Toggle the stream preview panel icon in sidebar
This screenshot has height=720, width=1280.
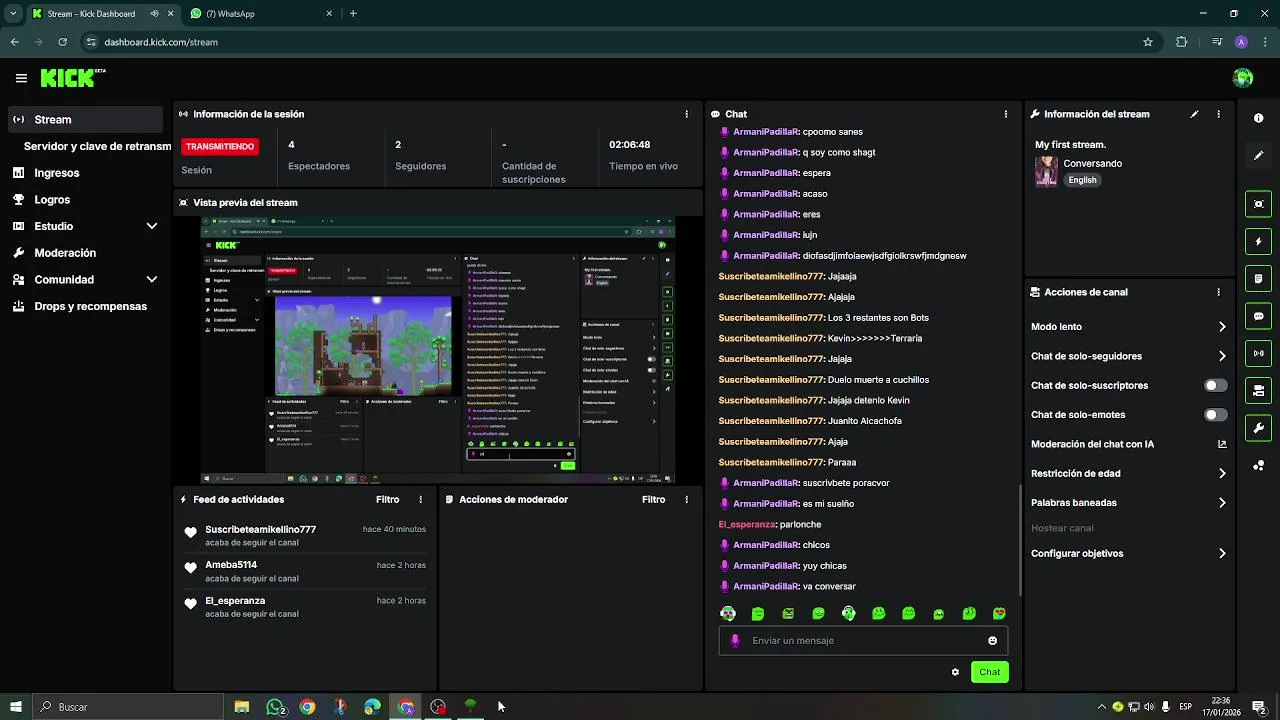[x=1258, y=204]
